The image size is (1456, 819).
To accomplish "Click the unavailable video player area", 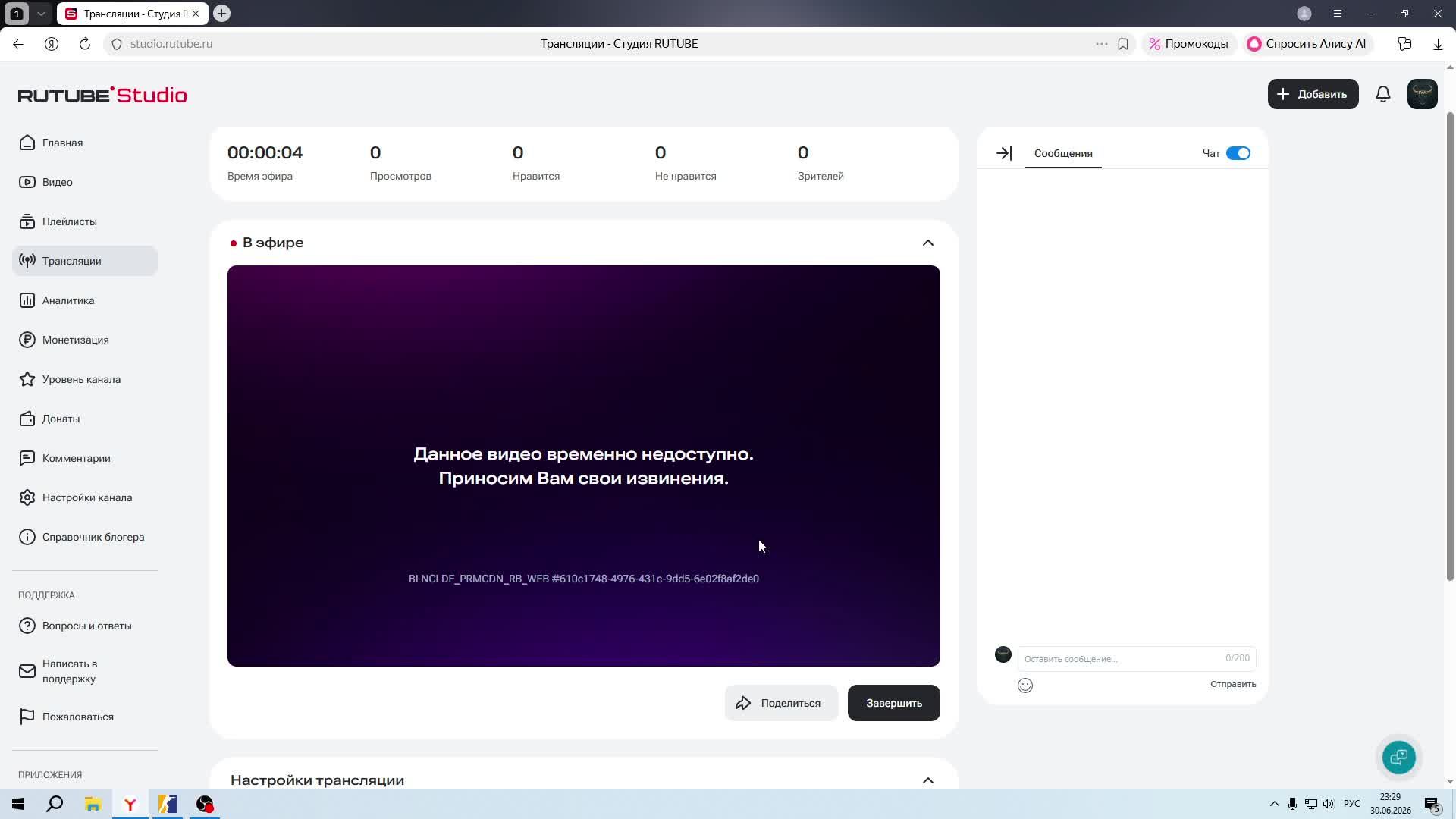I will 584,466.
